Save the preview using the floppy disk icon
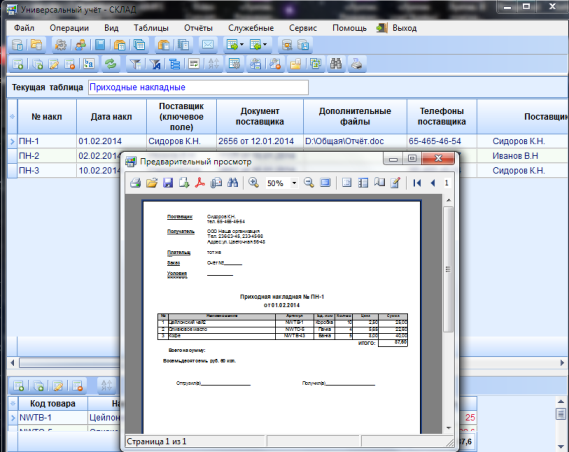Viewport: 569px width, 452px height. (168, 183)
